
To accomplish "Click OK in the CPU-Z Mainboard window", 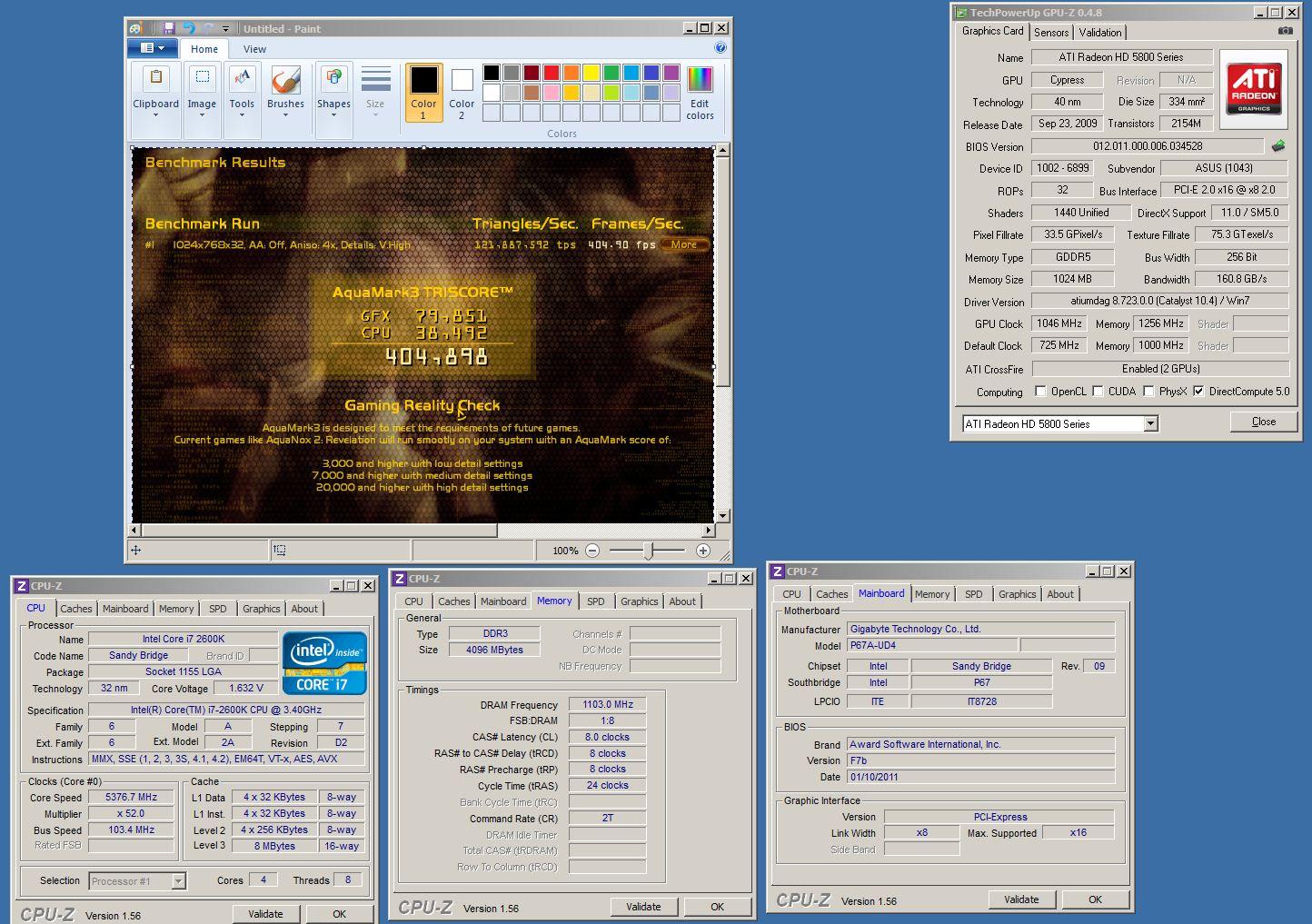I will point(1096,899).
